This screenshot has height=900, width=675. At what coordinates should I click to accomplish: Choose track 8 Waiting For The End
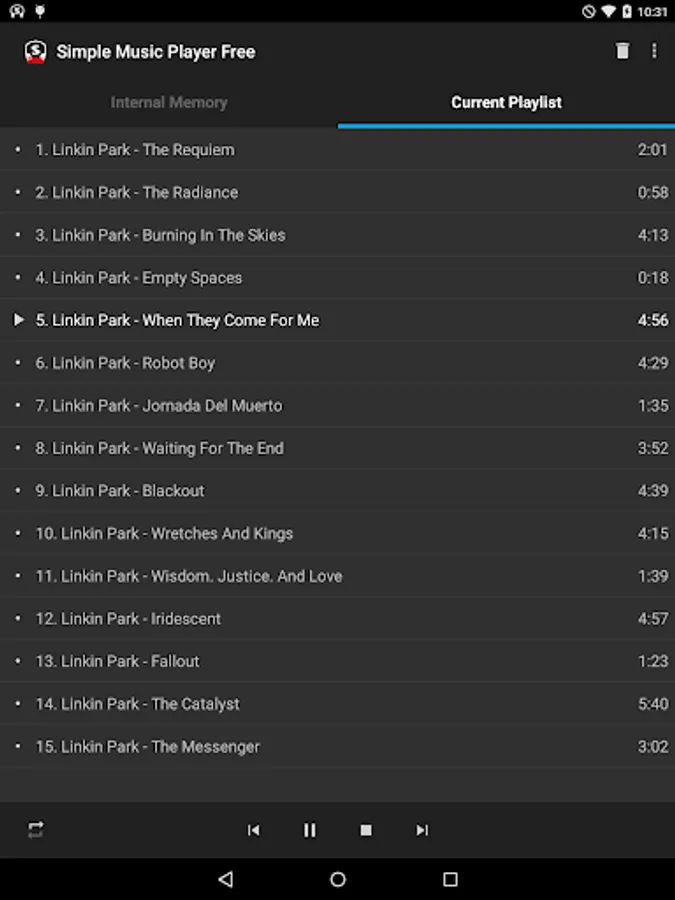point(338,448)
